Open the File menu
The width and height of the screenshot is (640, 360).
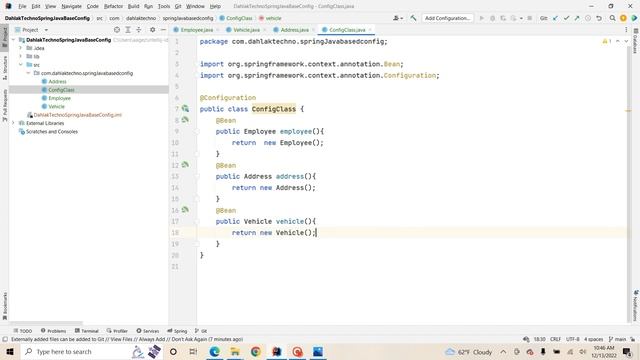tap(22, 6)
